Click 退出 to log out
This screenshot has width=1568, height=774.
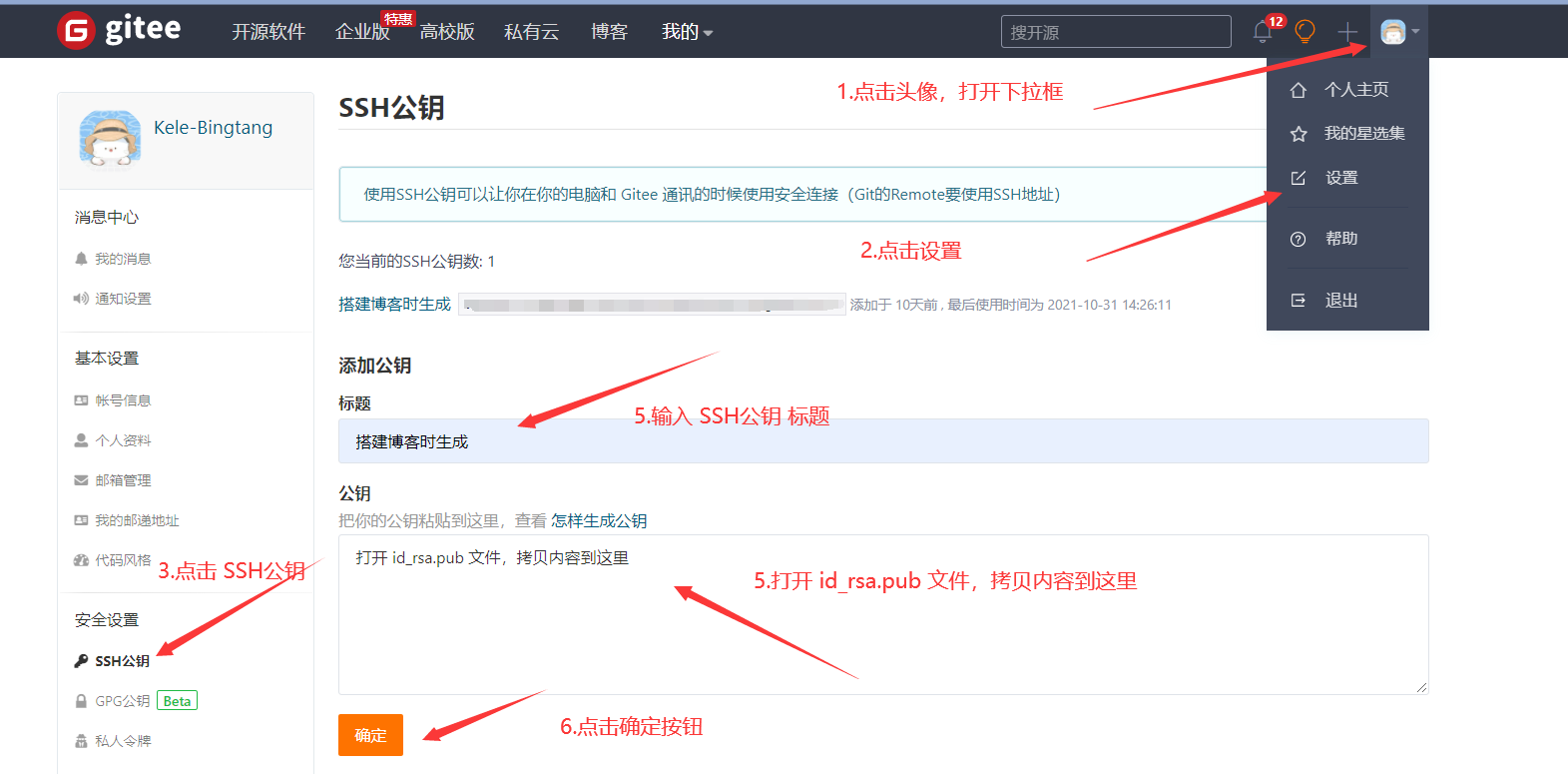tap(1340, 301)
